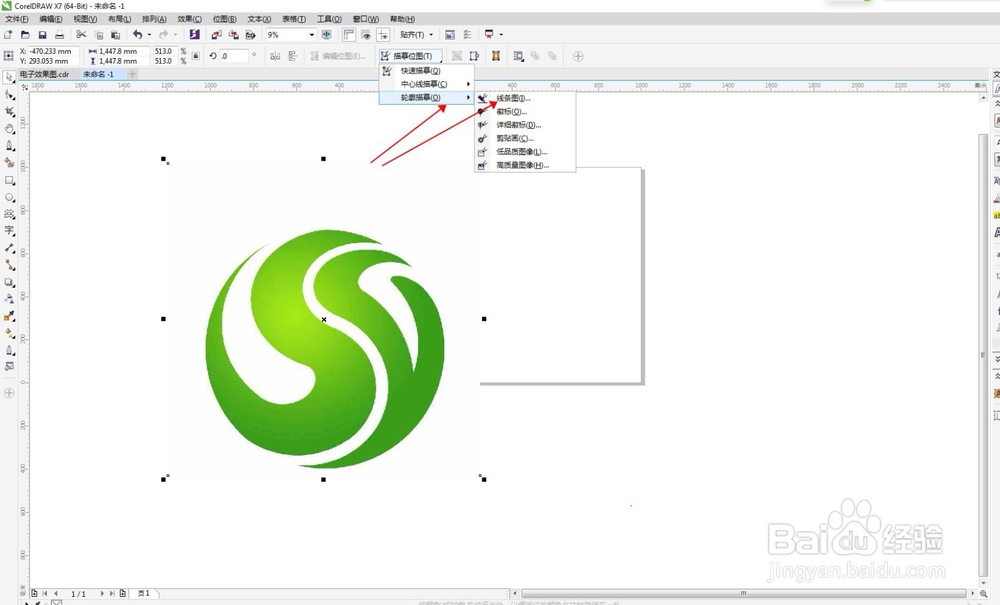1000x605 pixels.
Task: Click the 编辑位图(E)... button
Action: coord(339,56)
